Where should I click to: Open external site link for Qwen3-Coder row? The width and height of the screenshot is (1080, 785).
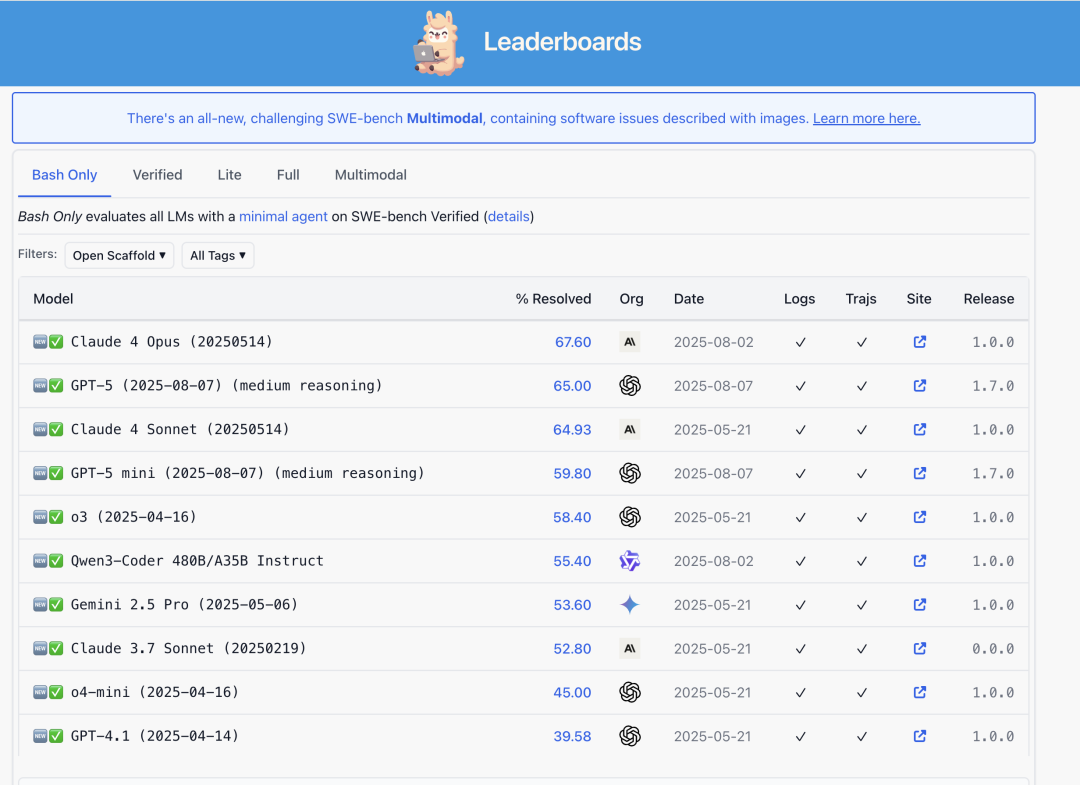920,561
